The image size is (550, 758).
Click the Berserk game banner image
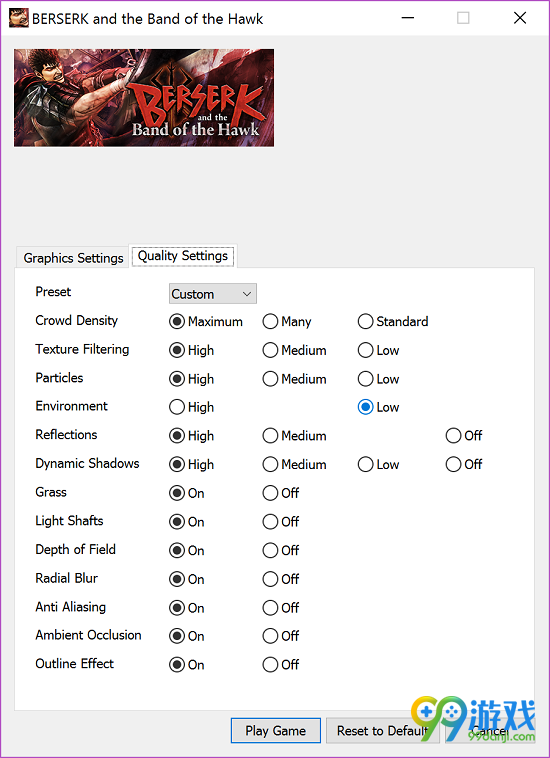coord(144,98)
